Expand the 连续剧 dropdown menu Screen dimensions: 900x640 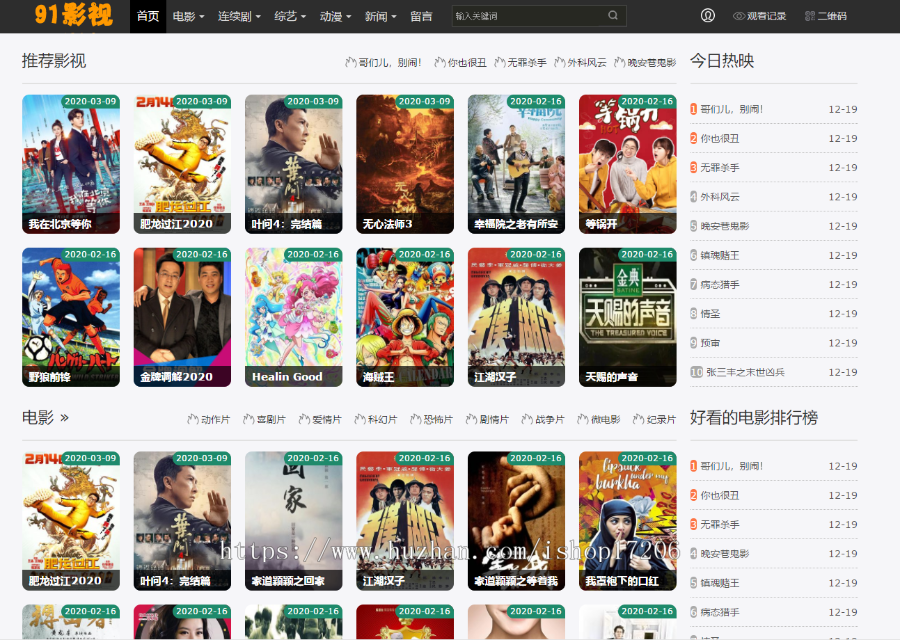pos(239,16)
